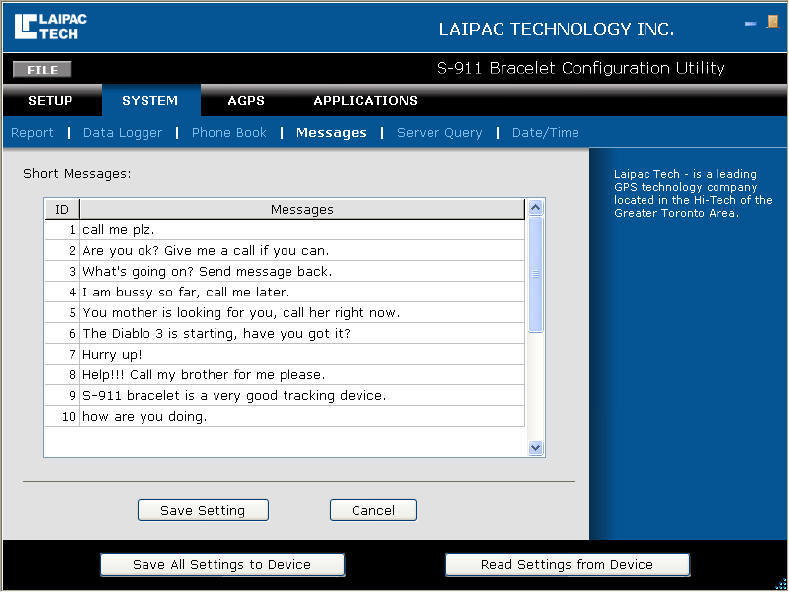The width and height of the screenshot is (789, 592).
Task: Click the messages list scroll up arrow
Action: point(535,207)
